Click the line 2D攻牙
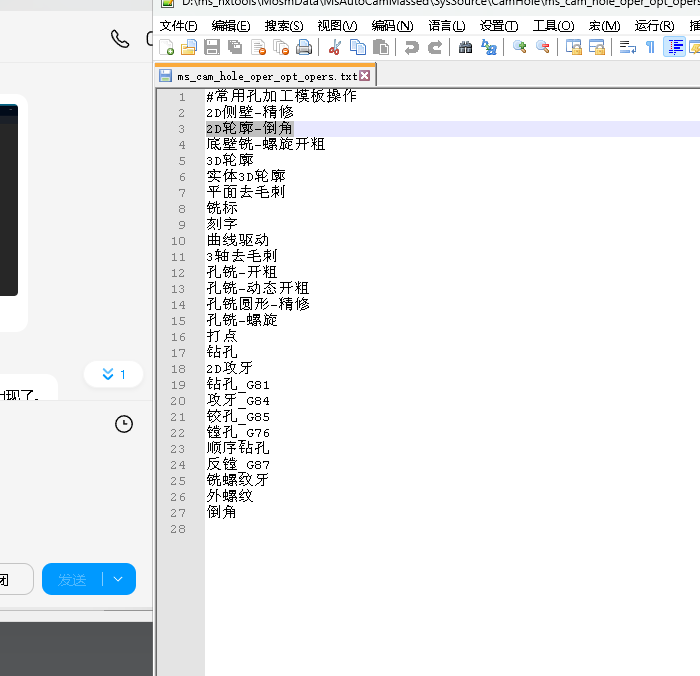The width and height of the screenshot is (700, 676). pos(229,368)
